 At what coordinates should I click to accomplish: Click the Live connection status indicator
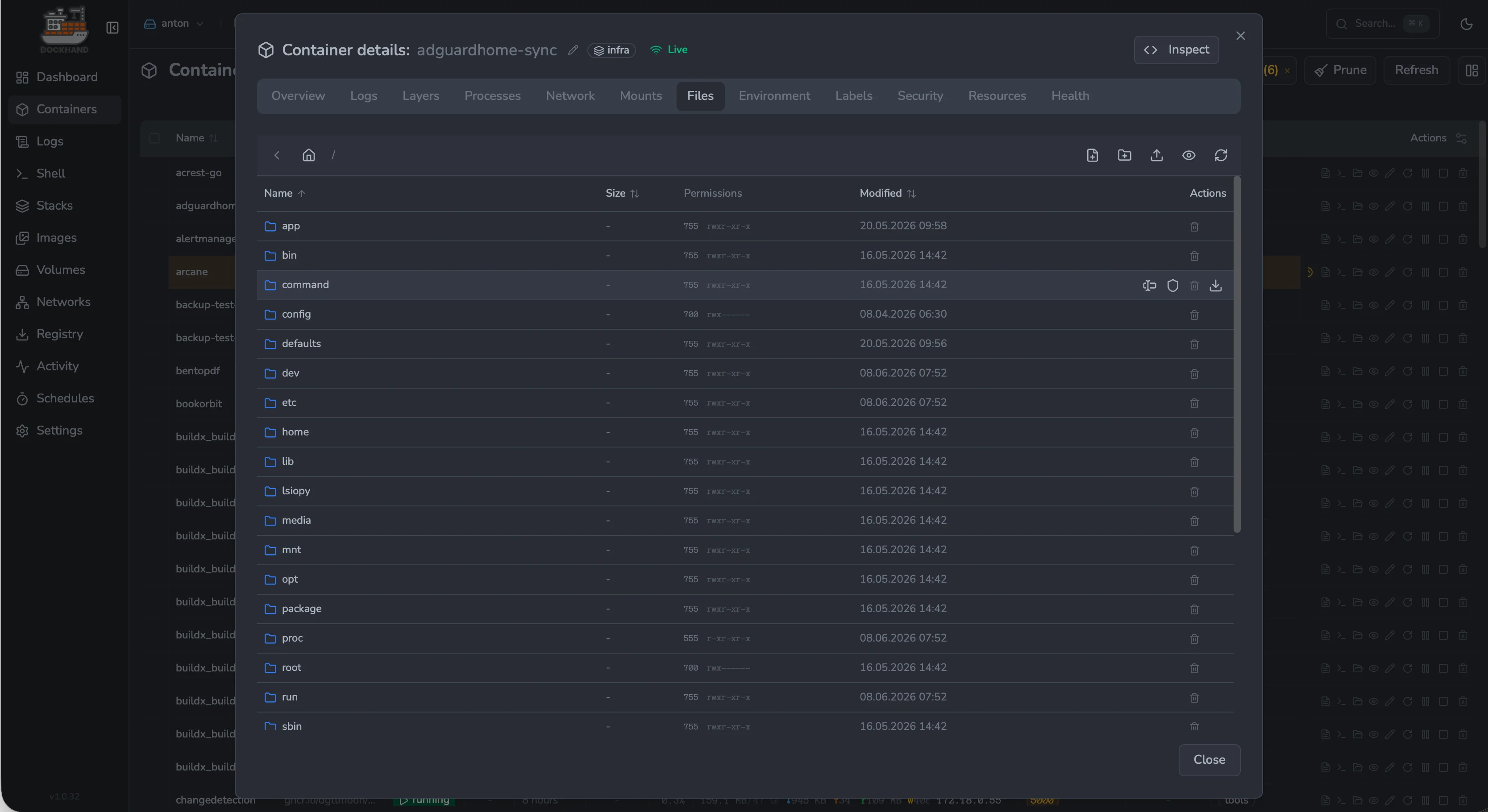pyautogui.click(x=668, y=50)
